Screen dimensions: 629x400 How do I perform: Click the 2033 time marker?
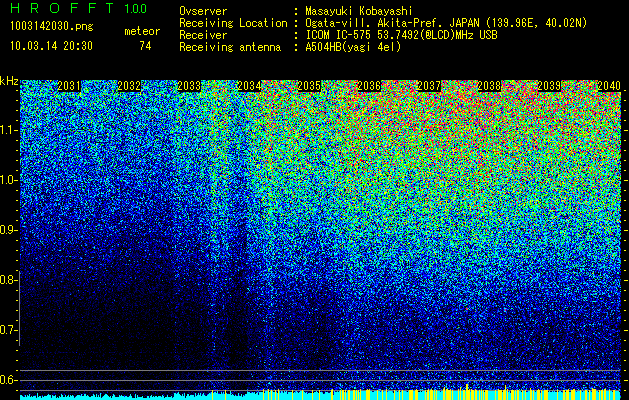point(189,86)
